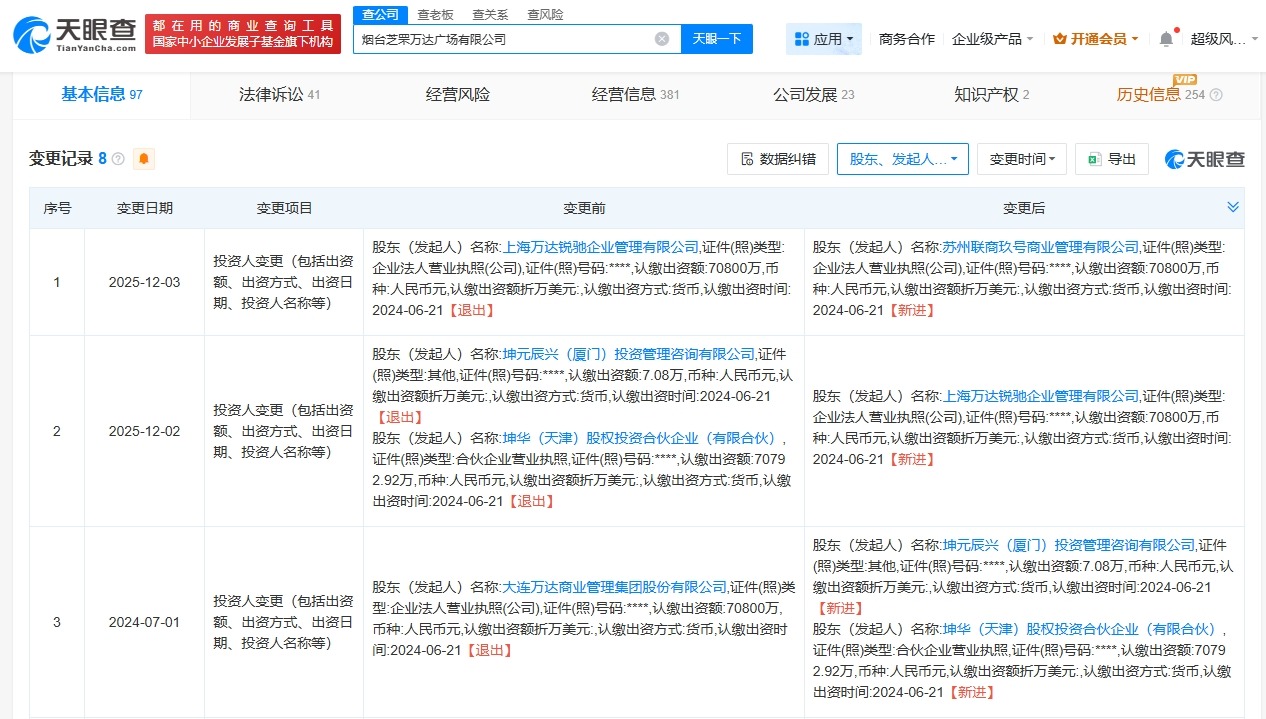The width and height of the screenshot is (1266, 719).
Task: Expand the 企业级产品 dropdown
Action: tap(989, 37)
